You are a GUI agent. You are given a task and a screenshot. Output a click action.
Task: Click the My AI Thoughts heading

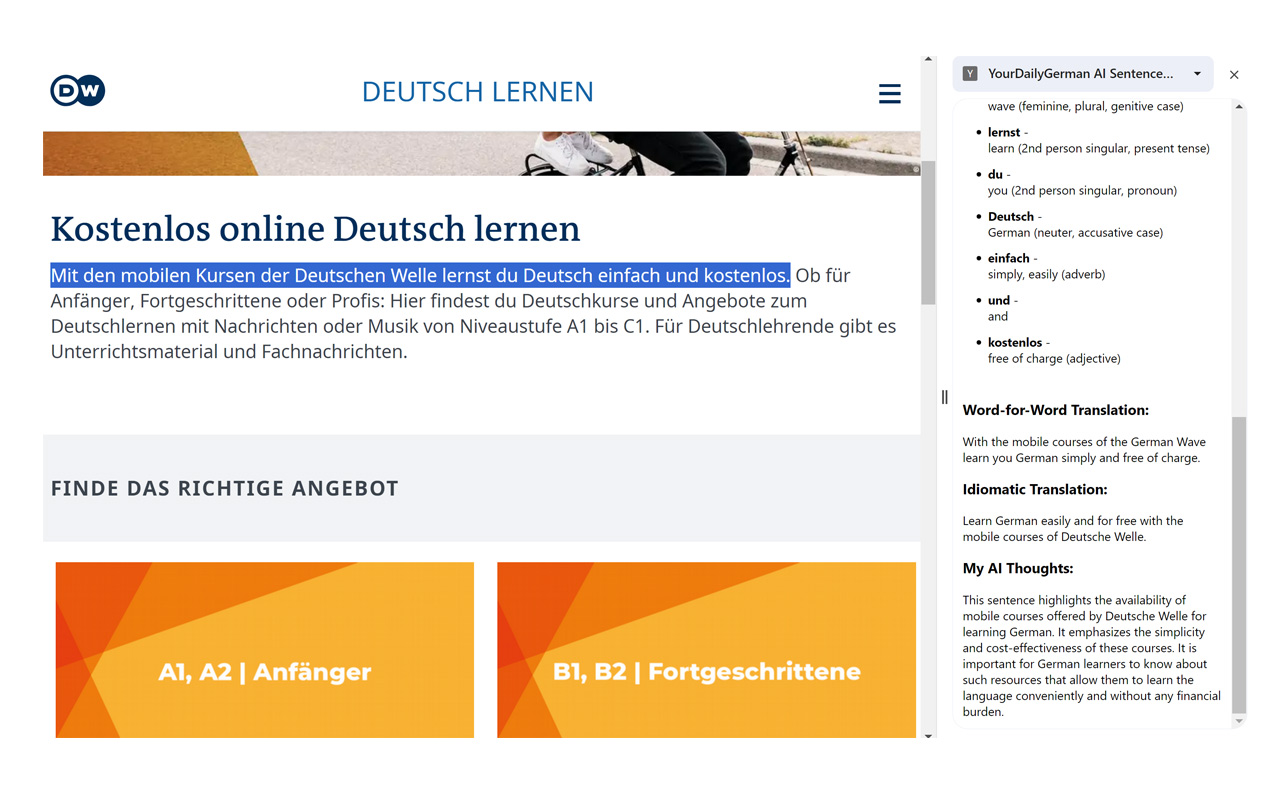point(1017,568)
